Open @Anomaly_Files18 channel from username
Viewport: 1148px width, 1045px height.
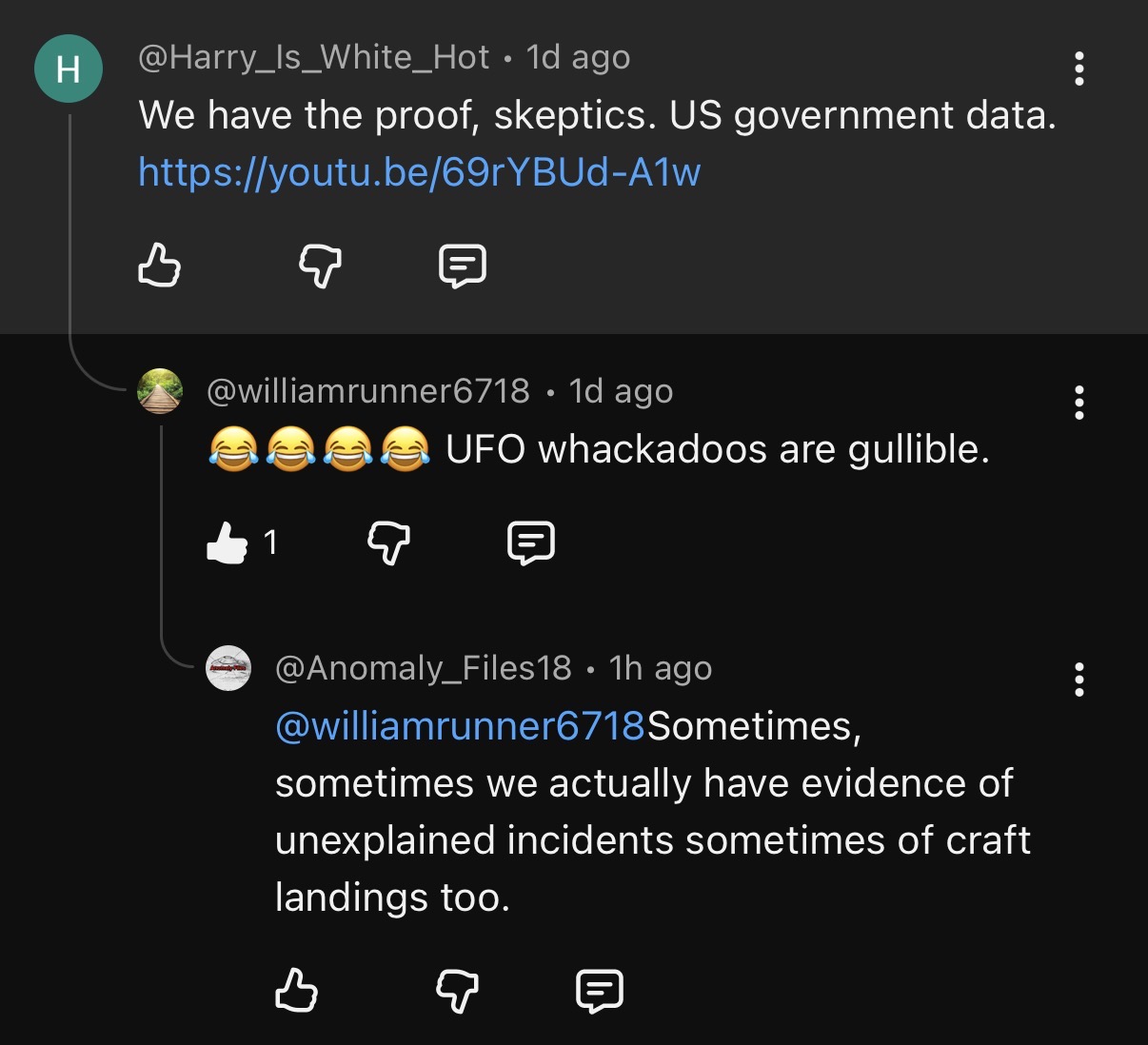click(424, 668)
